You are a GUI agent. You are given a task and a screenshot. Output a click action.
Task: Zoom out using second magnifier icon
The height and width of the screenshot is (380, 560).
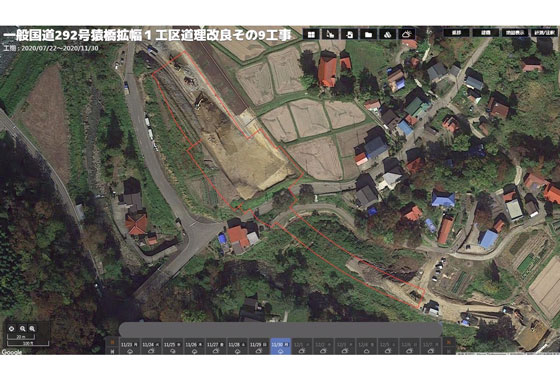tap(32, 329)
